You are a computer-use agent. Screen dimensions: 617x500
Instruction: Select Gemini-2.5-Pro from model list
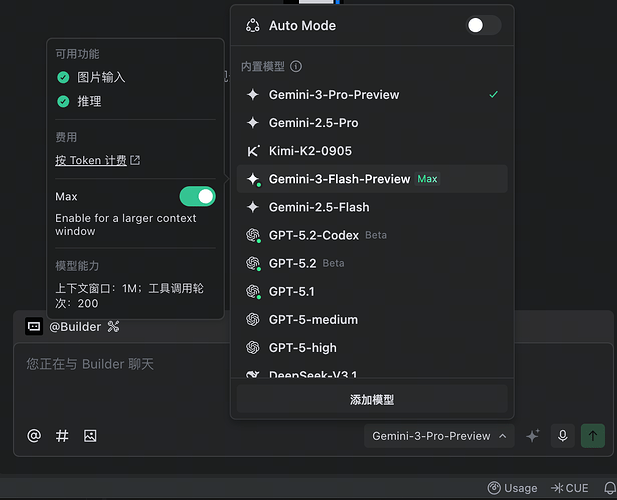coord(313,123)
